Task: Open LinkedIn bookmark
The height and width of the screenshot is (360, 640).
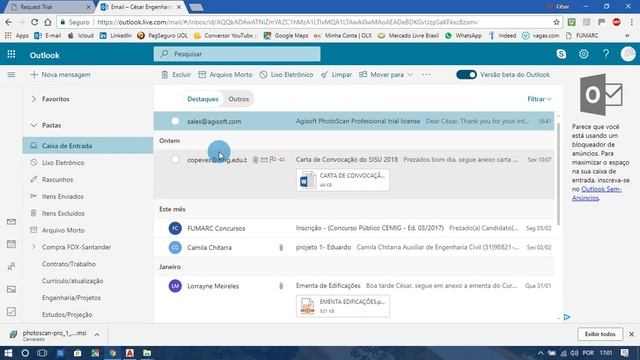Action: [116, 36]
